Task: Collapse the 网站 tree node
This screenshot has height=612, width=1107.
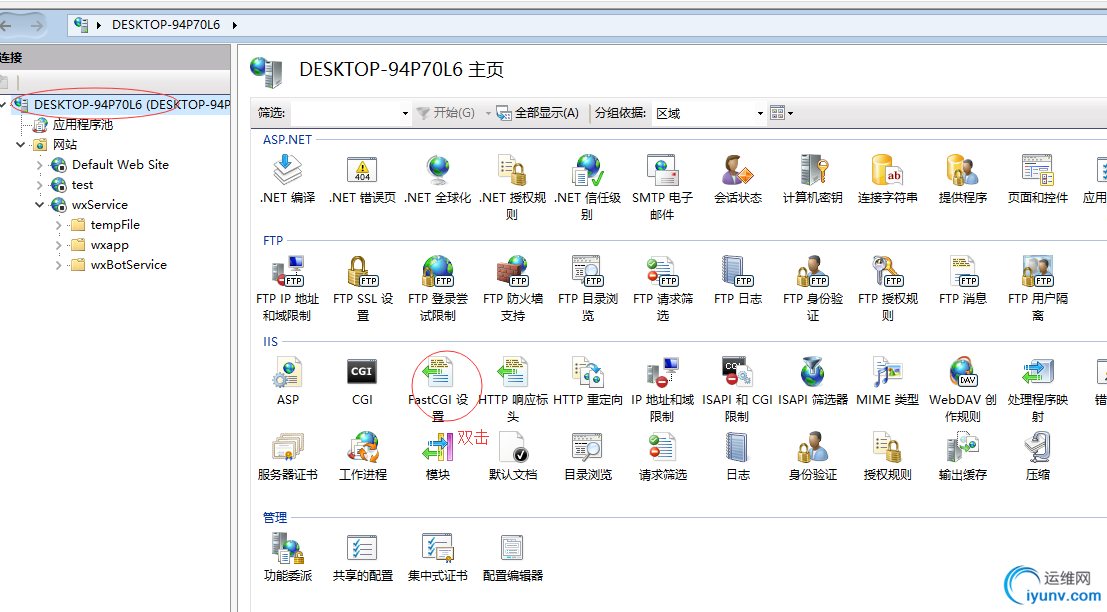Action: tap(20, 145)
